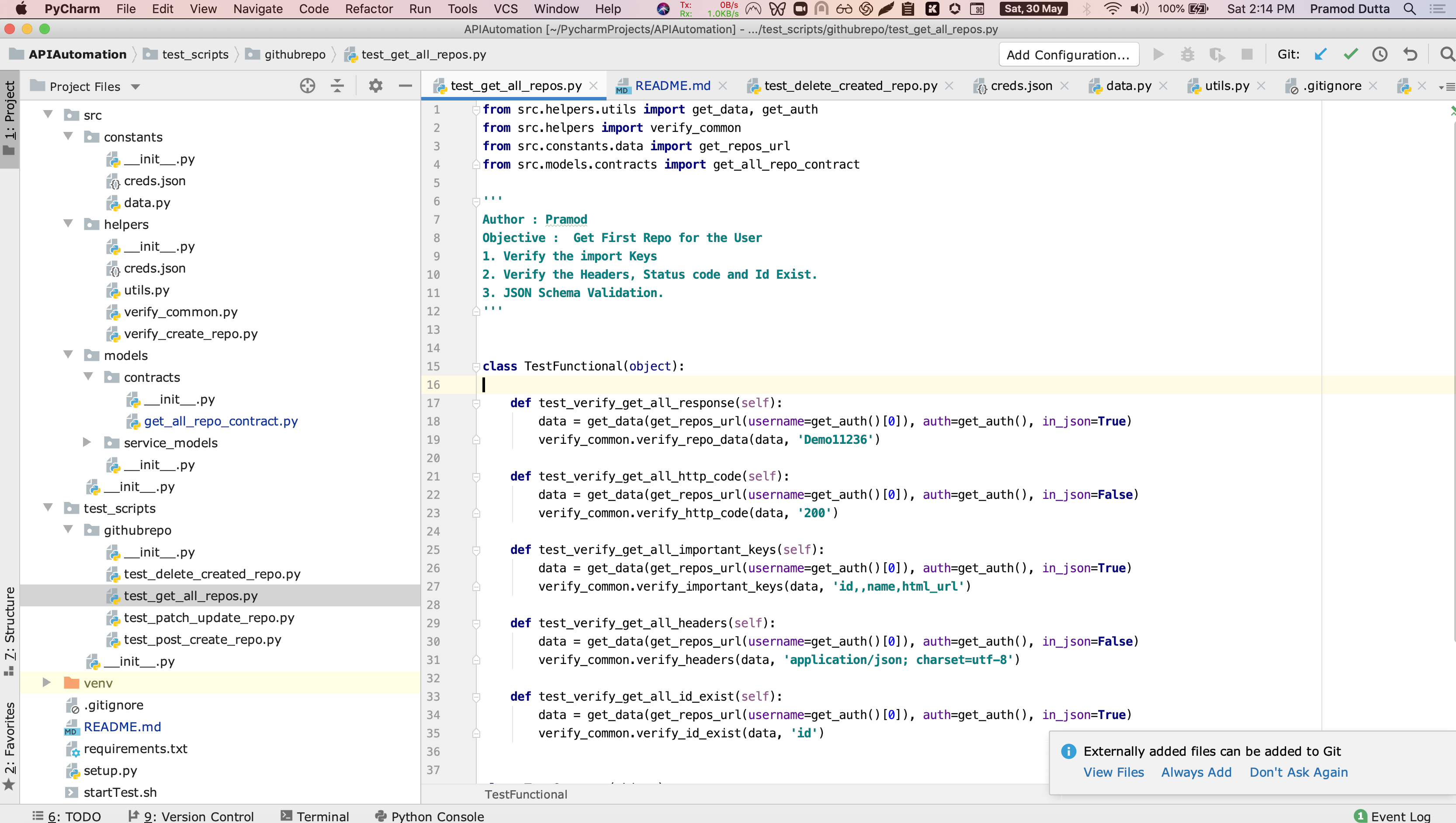Open the Refactor menu
This screenshot has height=823, width=1456.
[369, 9]
